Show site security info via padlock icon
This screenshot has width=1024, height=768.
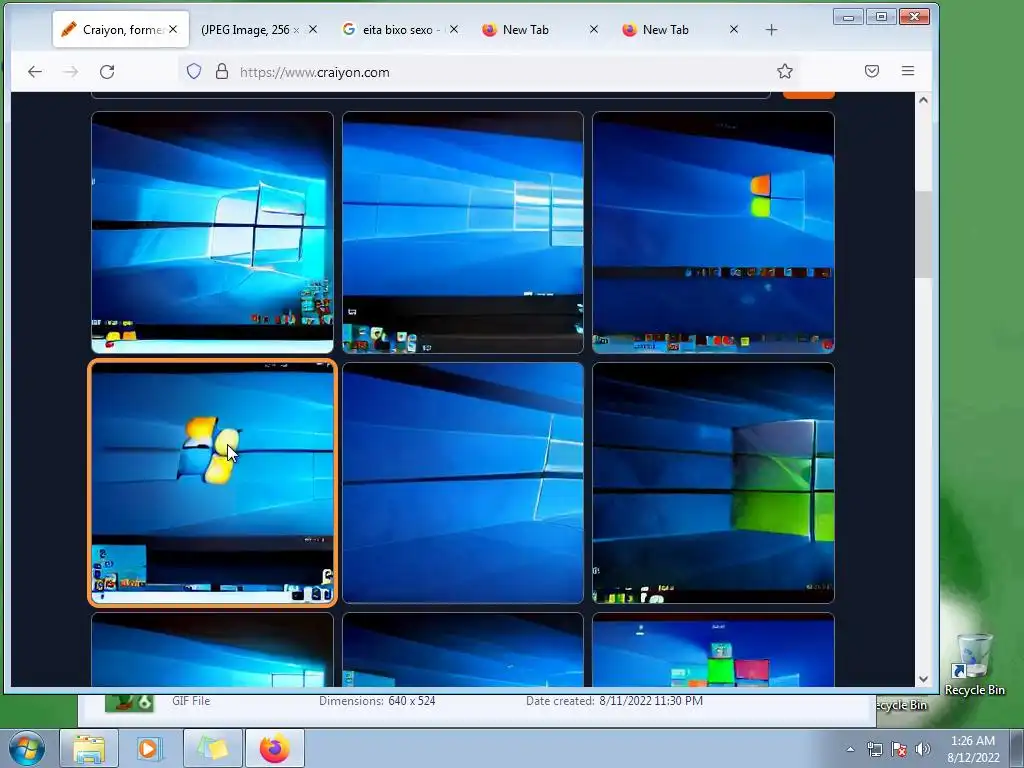[x=222, y=71]
